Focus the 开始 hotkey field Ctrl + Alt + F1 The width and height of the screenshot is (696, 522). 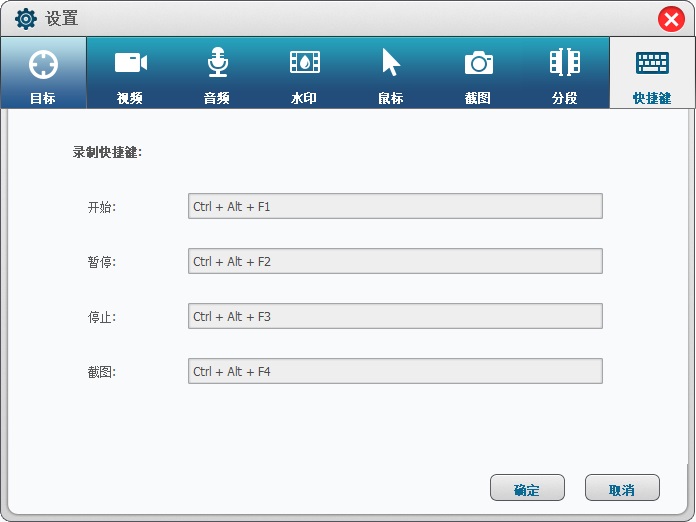pyautogui.click(x=395, y=206)
